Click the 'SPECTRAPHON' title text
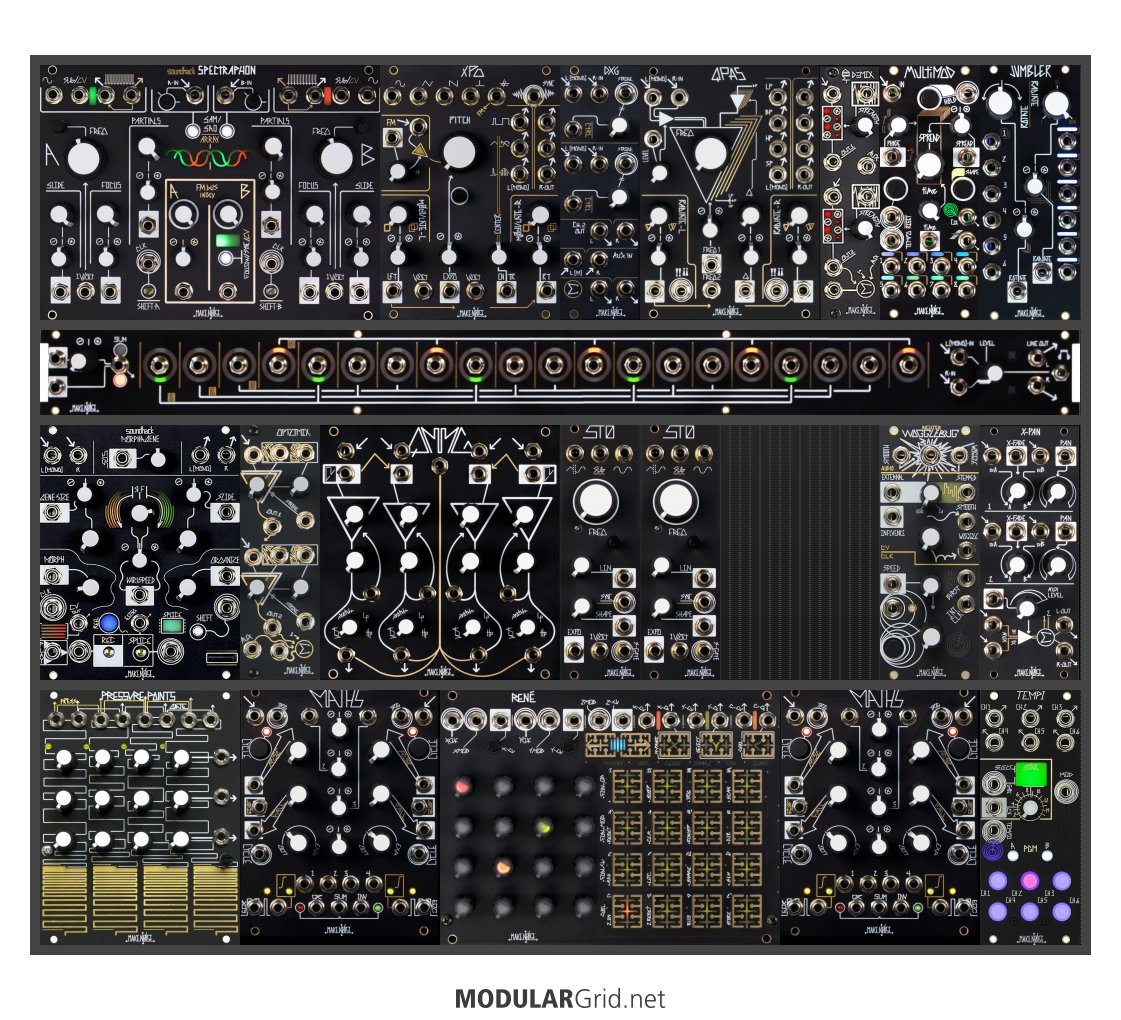1121x1020 pixels. 226,71
